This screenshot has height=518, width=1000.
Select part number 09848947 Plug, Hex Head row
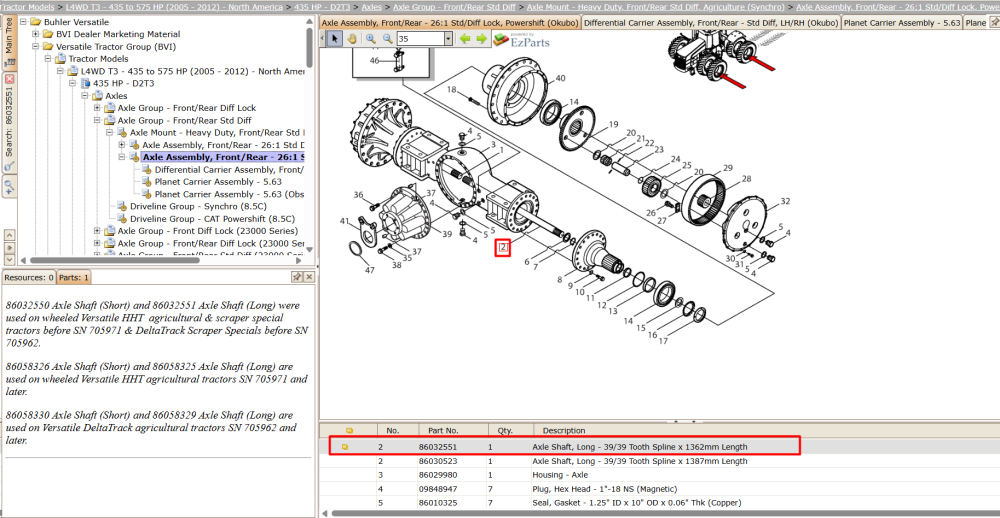pyautogui.click(x=659, y=489)
